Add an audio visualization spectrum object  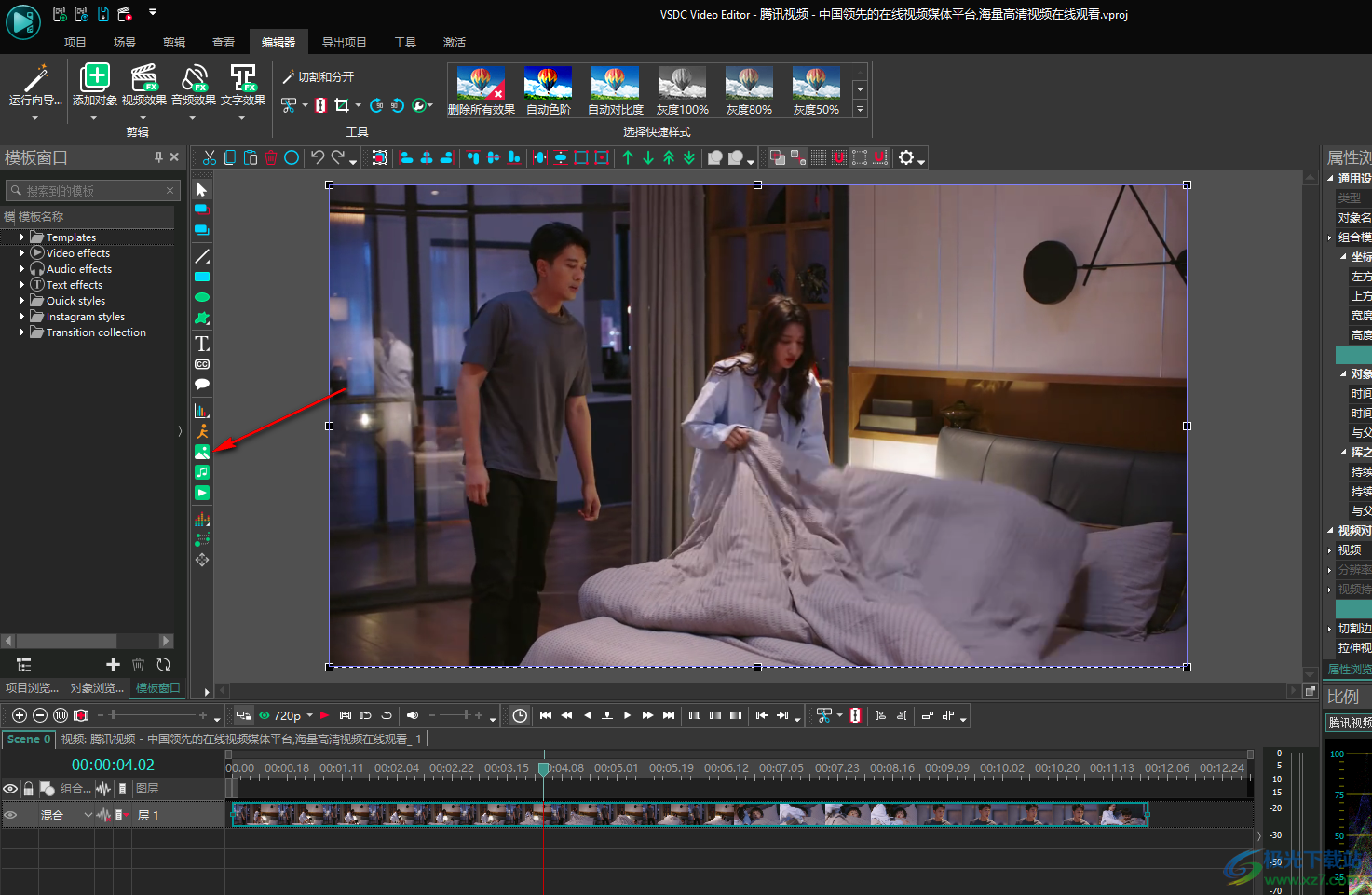202,519
